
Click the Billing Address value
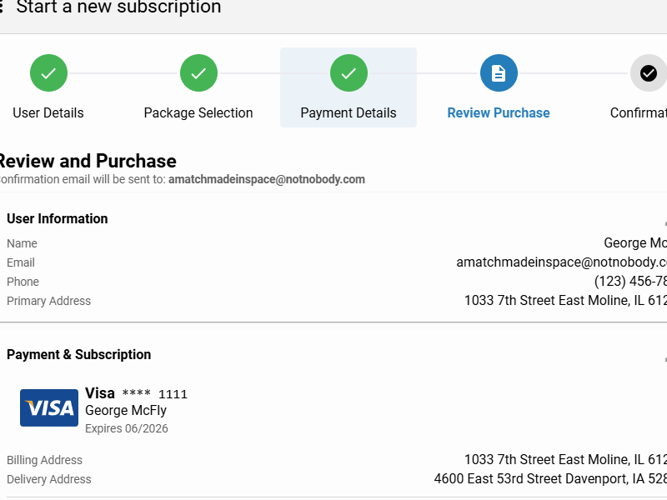565,460
